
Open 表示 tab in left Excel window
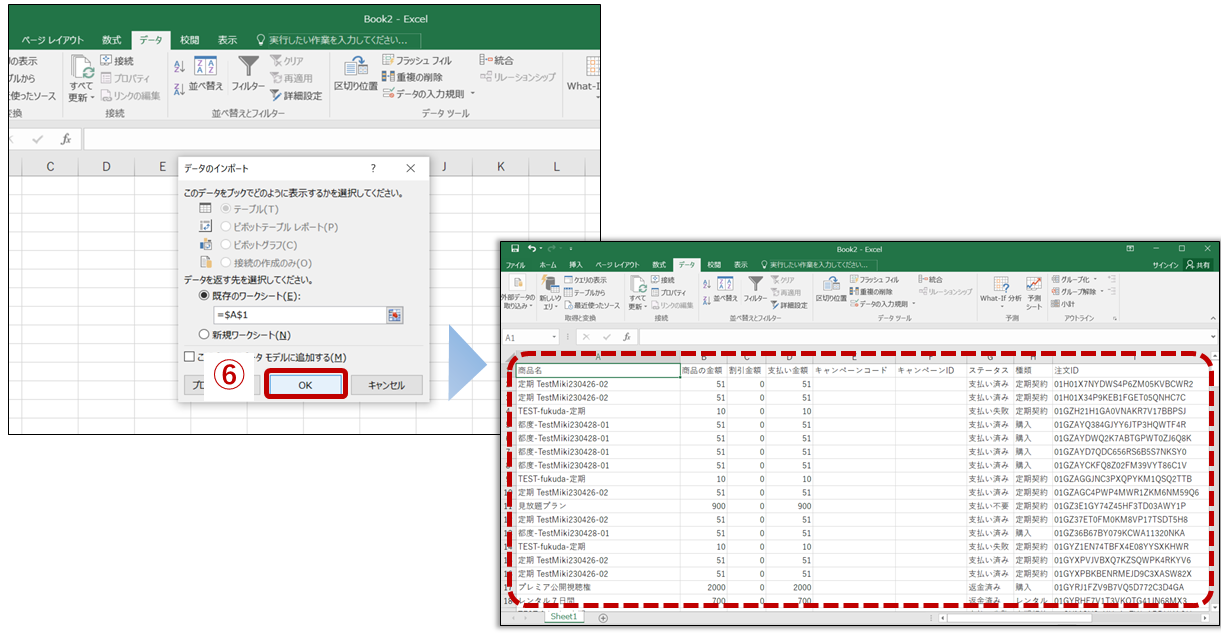tap(228, 40)
